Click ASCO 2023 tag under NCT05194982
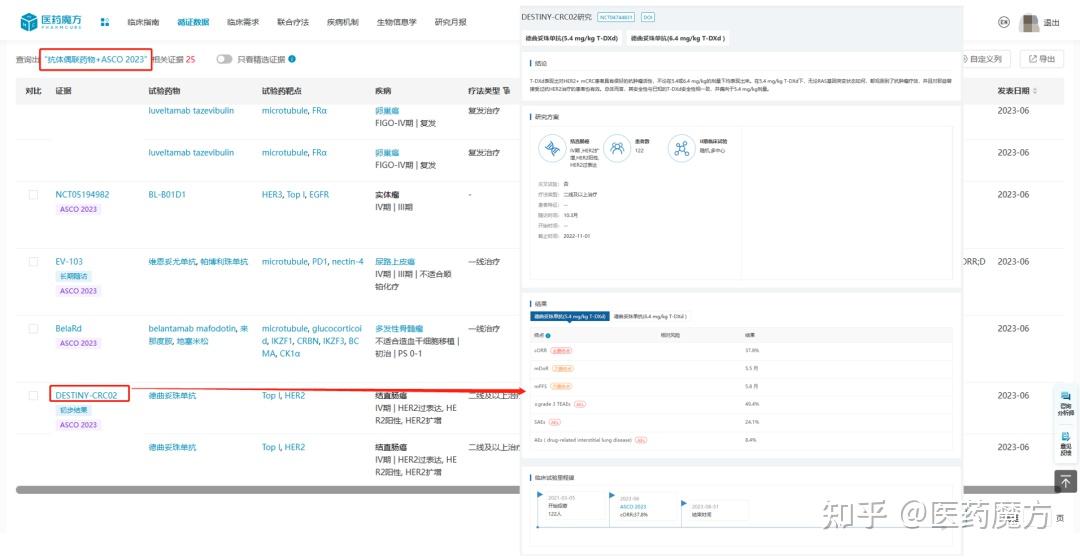 tap(79, 209)
